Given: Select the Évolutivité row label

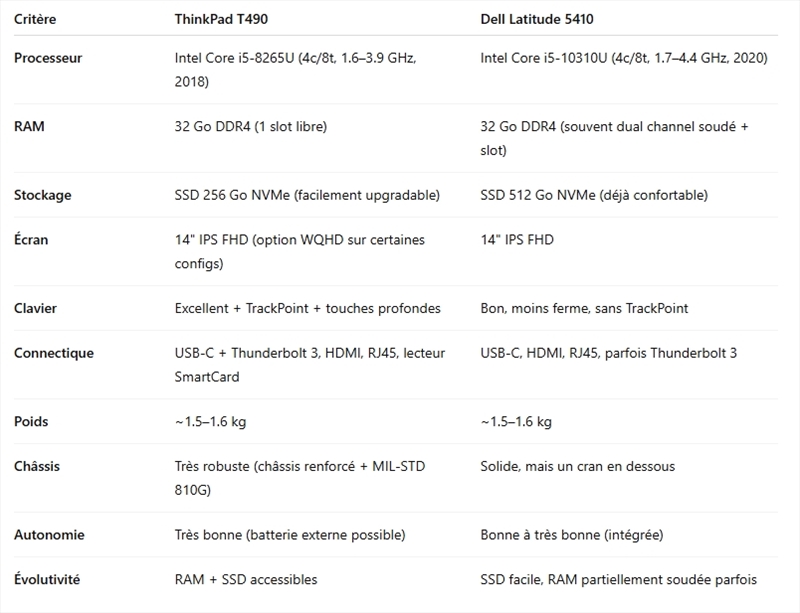Looking at the screenshot, I should [47, 579].
